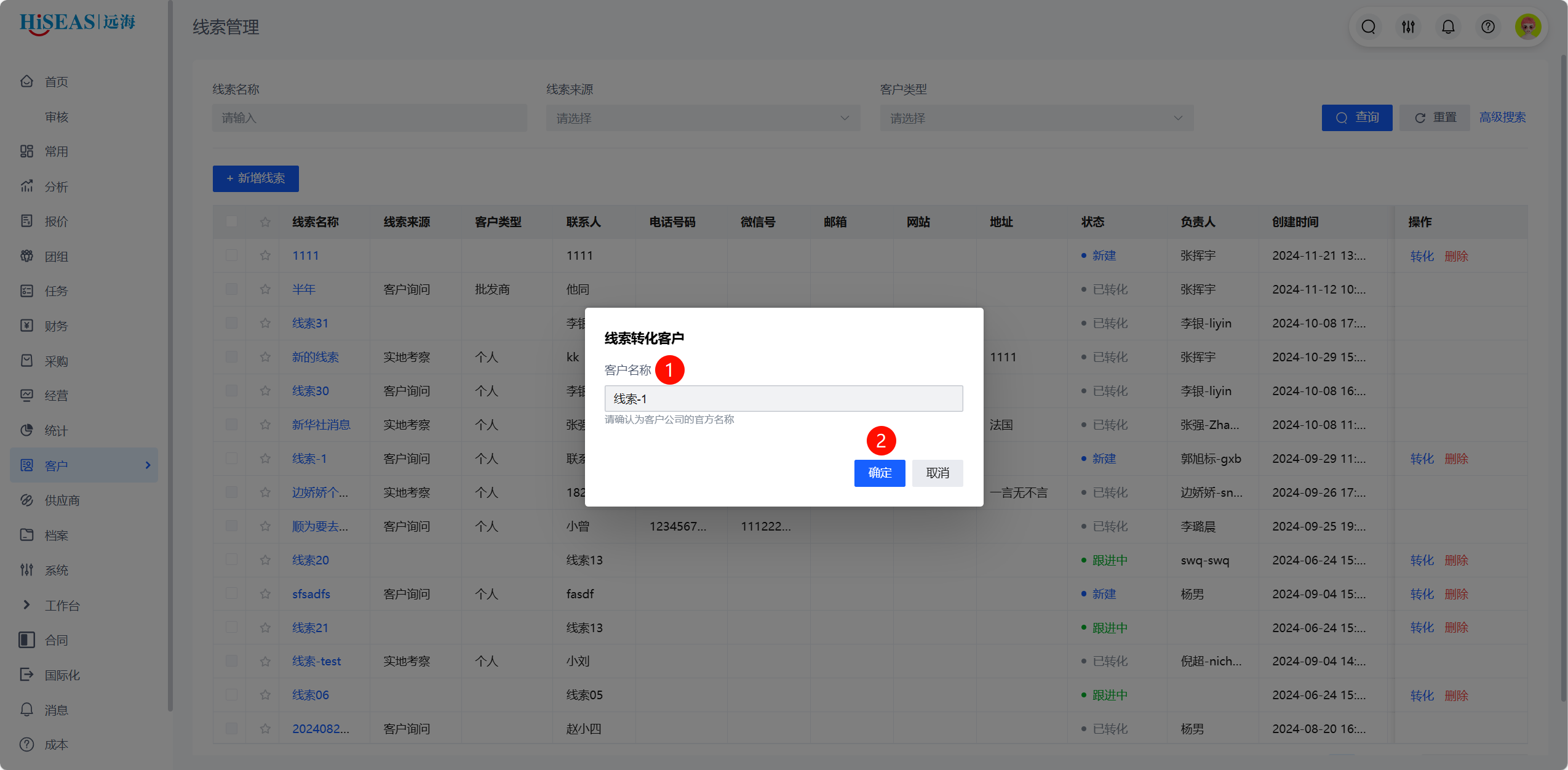
Task: Open the 客户 menu item
Action: (84, 465)
